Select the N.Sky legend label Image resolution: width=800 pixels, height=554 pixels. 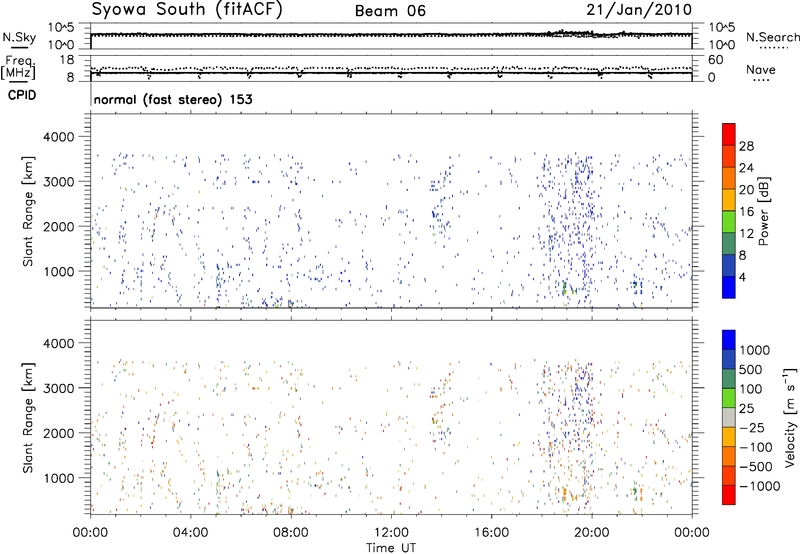[19, 37]
